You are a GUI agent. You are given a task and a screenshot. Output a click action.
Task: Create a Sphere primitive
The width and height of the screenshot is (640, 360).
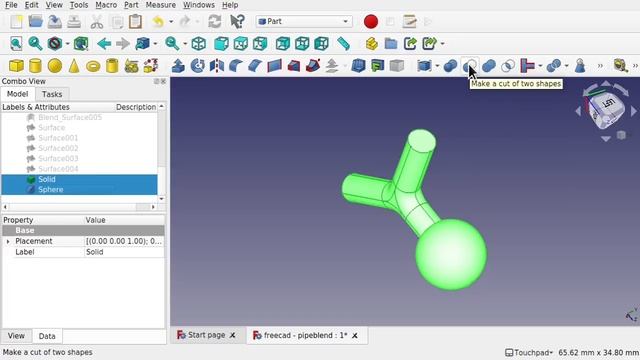point(55,66)
